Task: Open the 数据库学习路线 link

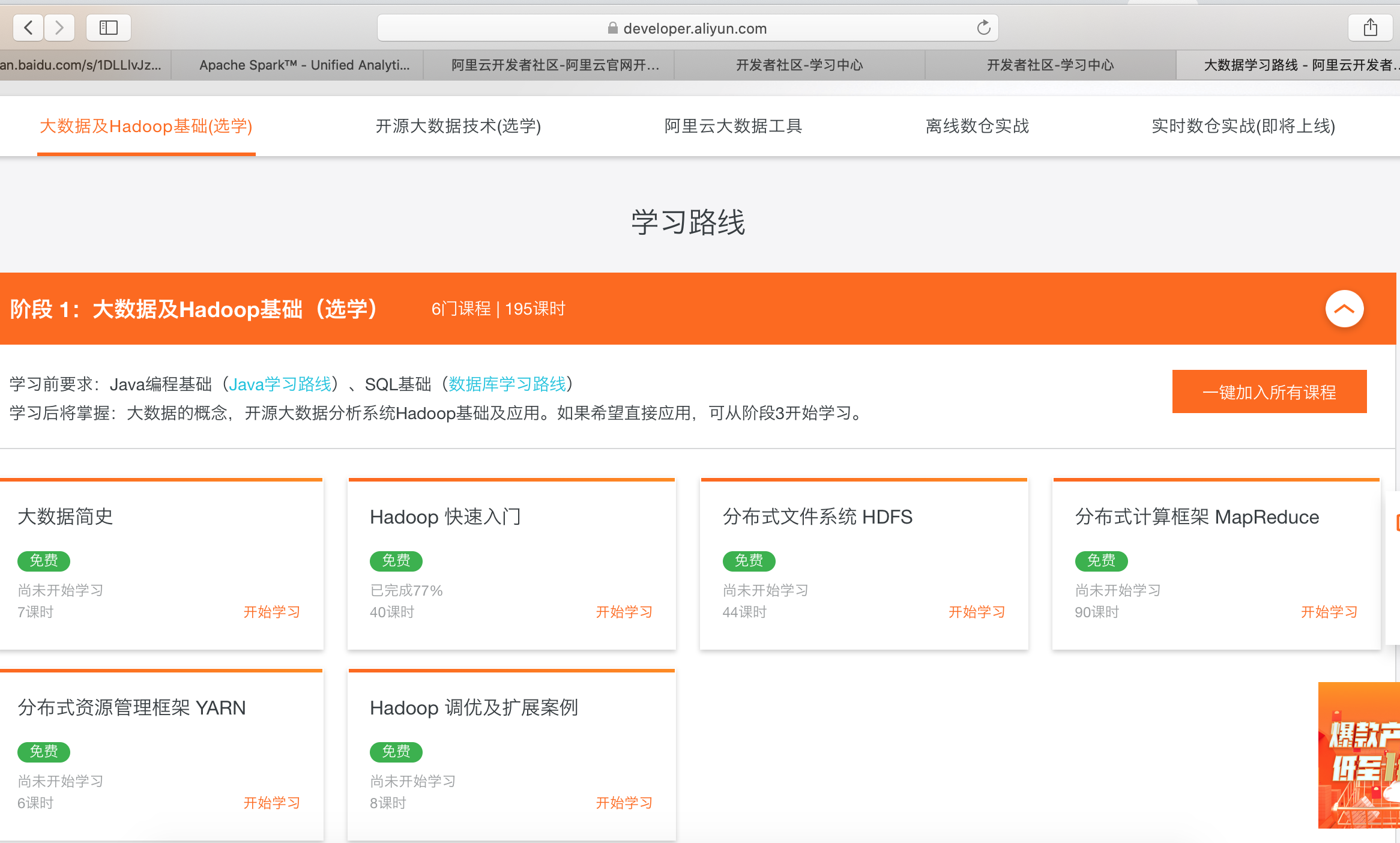Action: (x=507, y=384)
